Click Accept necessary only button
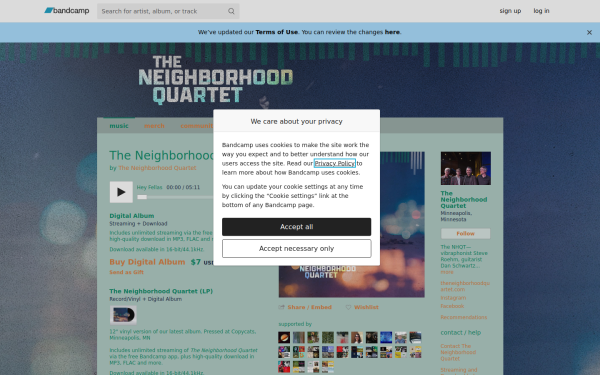 [297, 249]
